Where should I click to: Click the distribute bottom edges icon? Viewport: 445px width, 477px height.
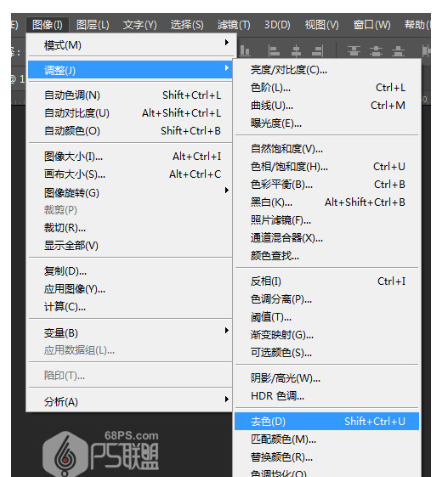click(398, 51)
